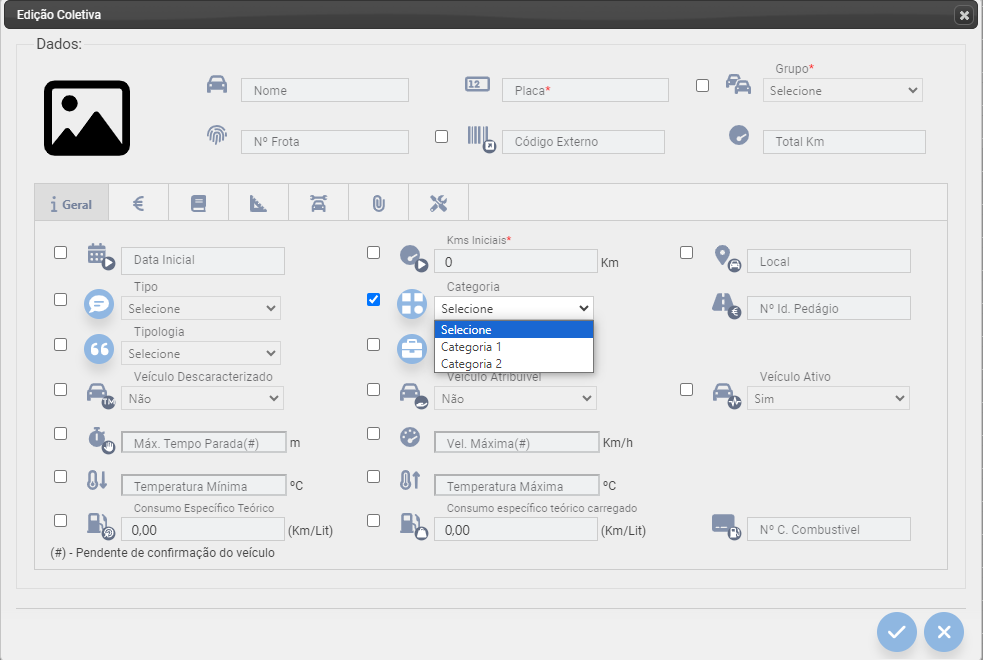
Task: Enable the Local checkbox
Action: [686, 252]
